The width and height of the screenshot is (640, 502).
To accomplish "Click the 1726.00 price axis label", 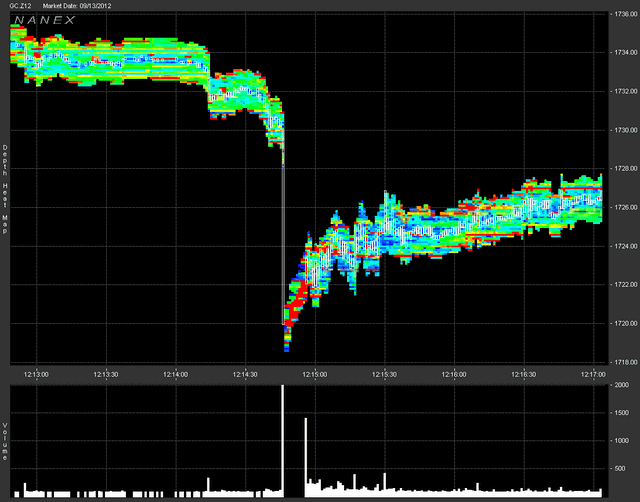I will (x=626, y=207).
